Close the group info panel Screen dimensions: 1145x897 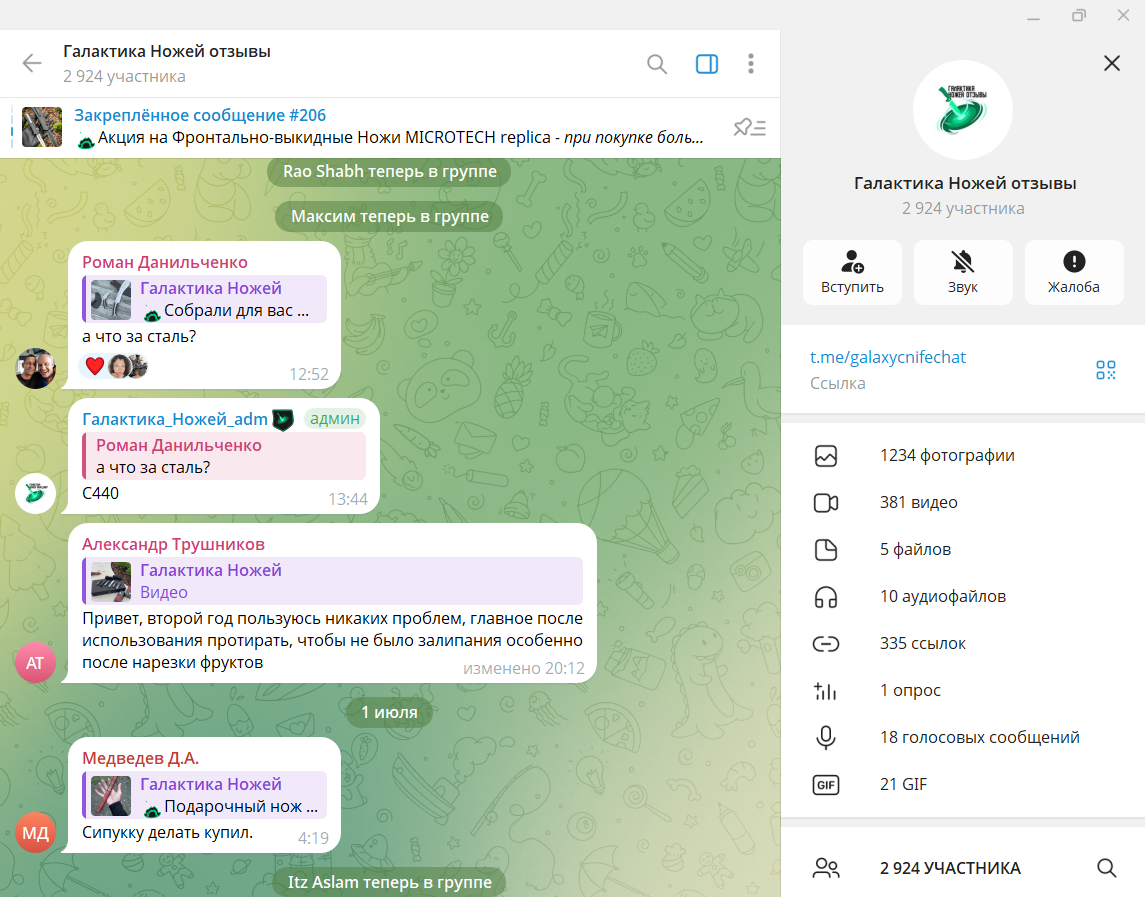coord(1111,64)
